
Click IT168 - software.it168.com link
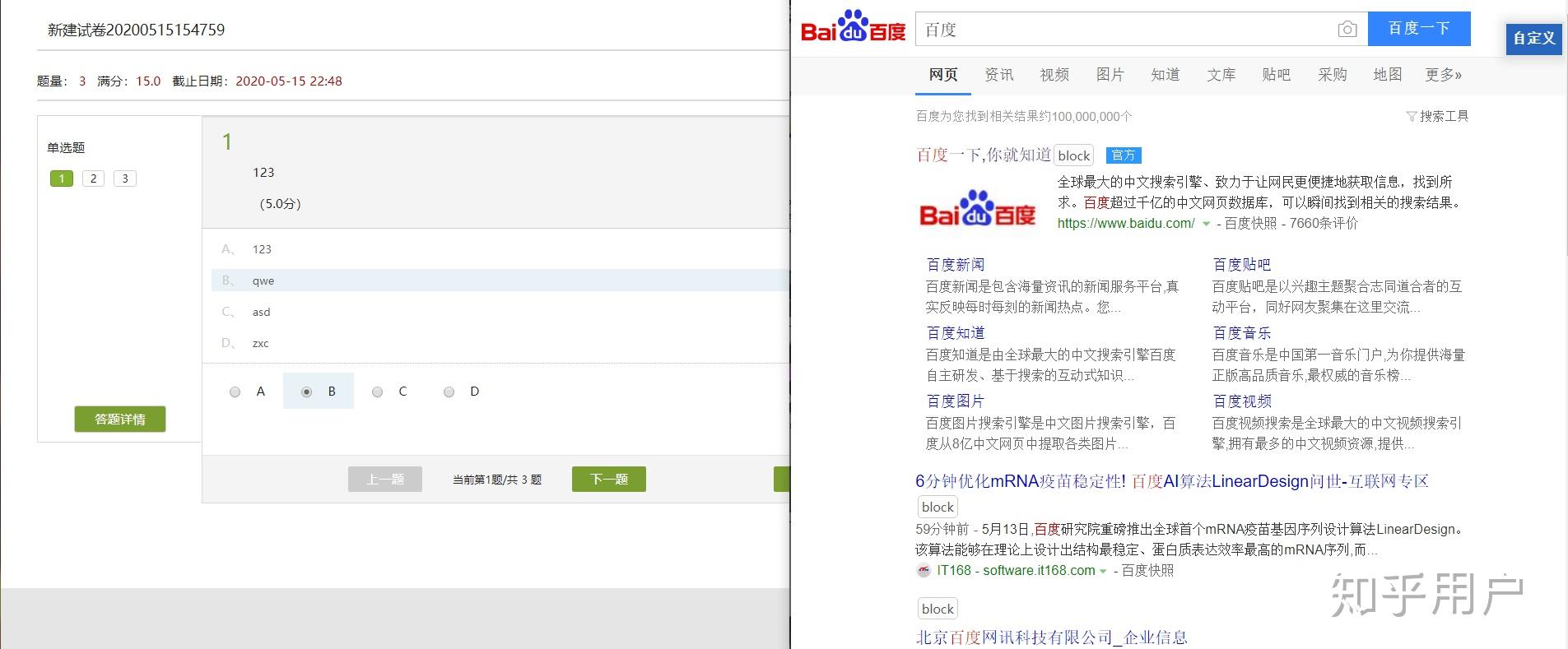[1016, 571]
